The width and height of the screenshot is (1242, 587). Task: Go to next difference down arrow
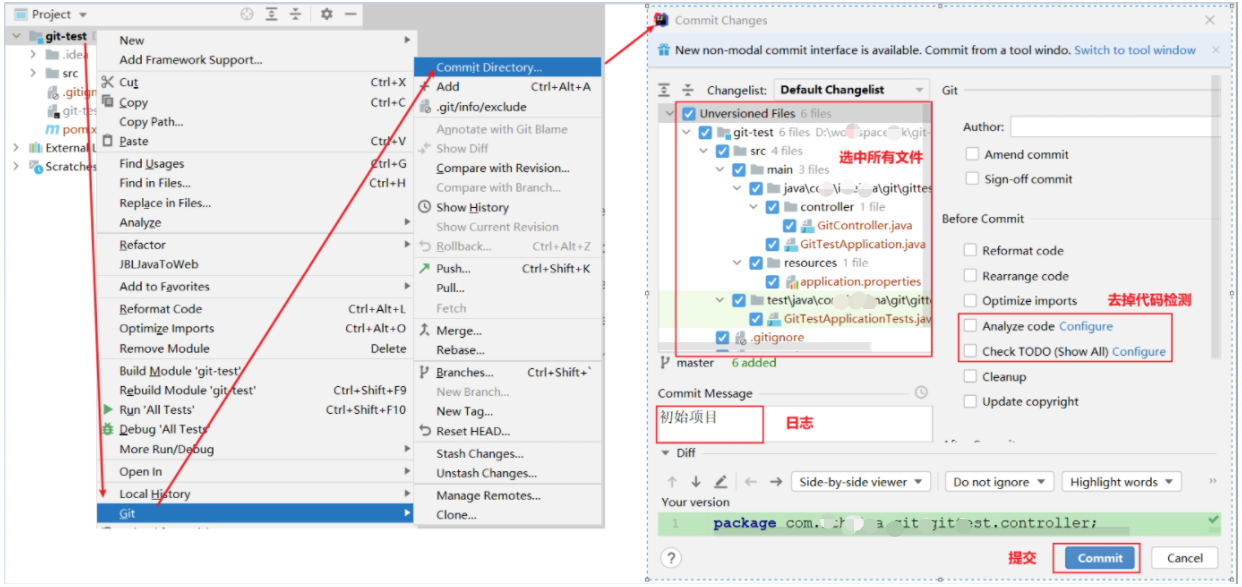tap(696, 481)
